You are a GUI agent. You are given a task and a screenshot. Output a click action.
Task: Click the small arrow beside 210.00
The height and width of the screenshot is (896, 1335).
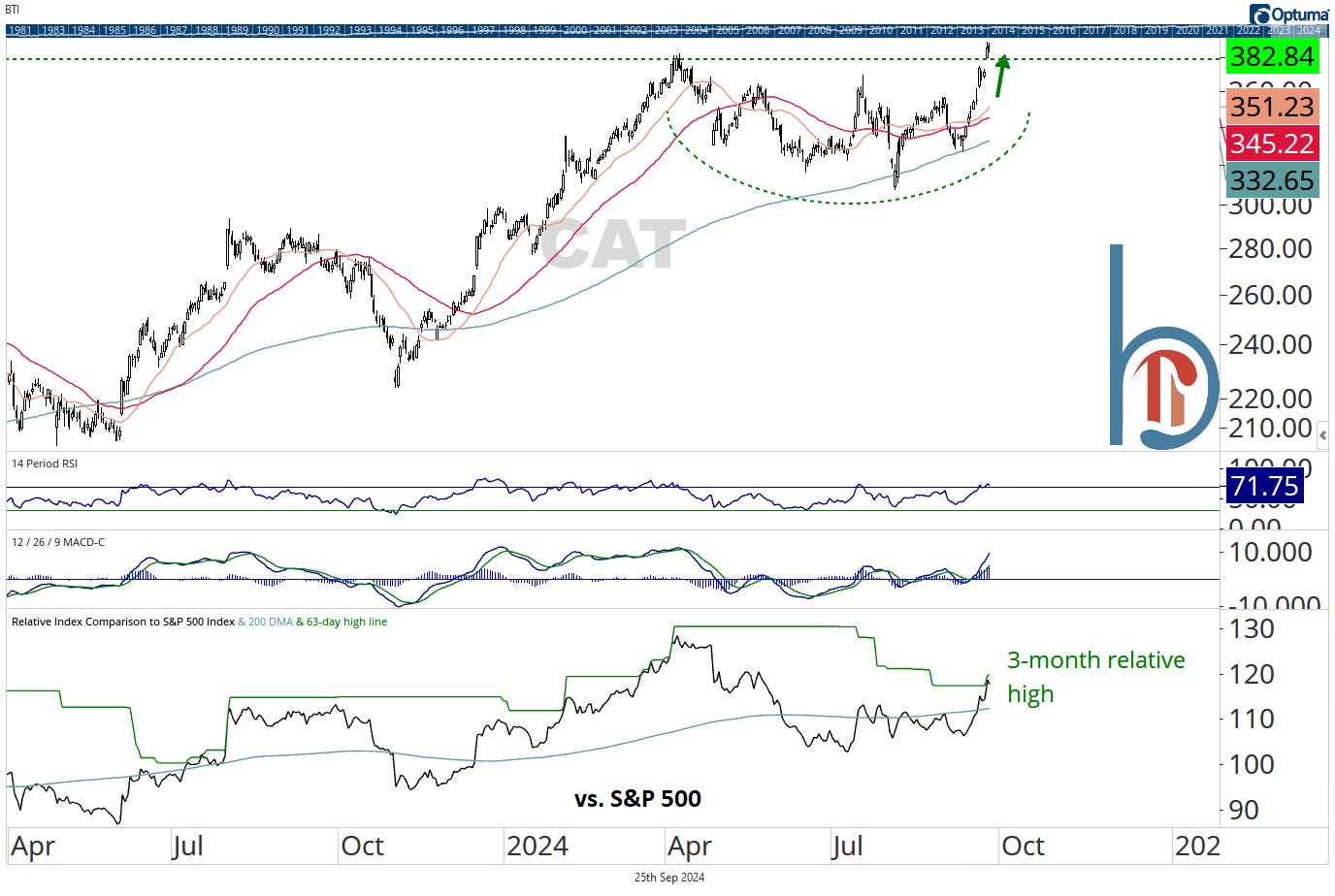(x=1322, y=435)
